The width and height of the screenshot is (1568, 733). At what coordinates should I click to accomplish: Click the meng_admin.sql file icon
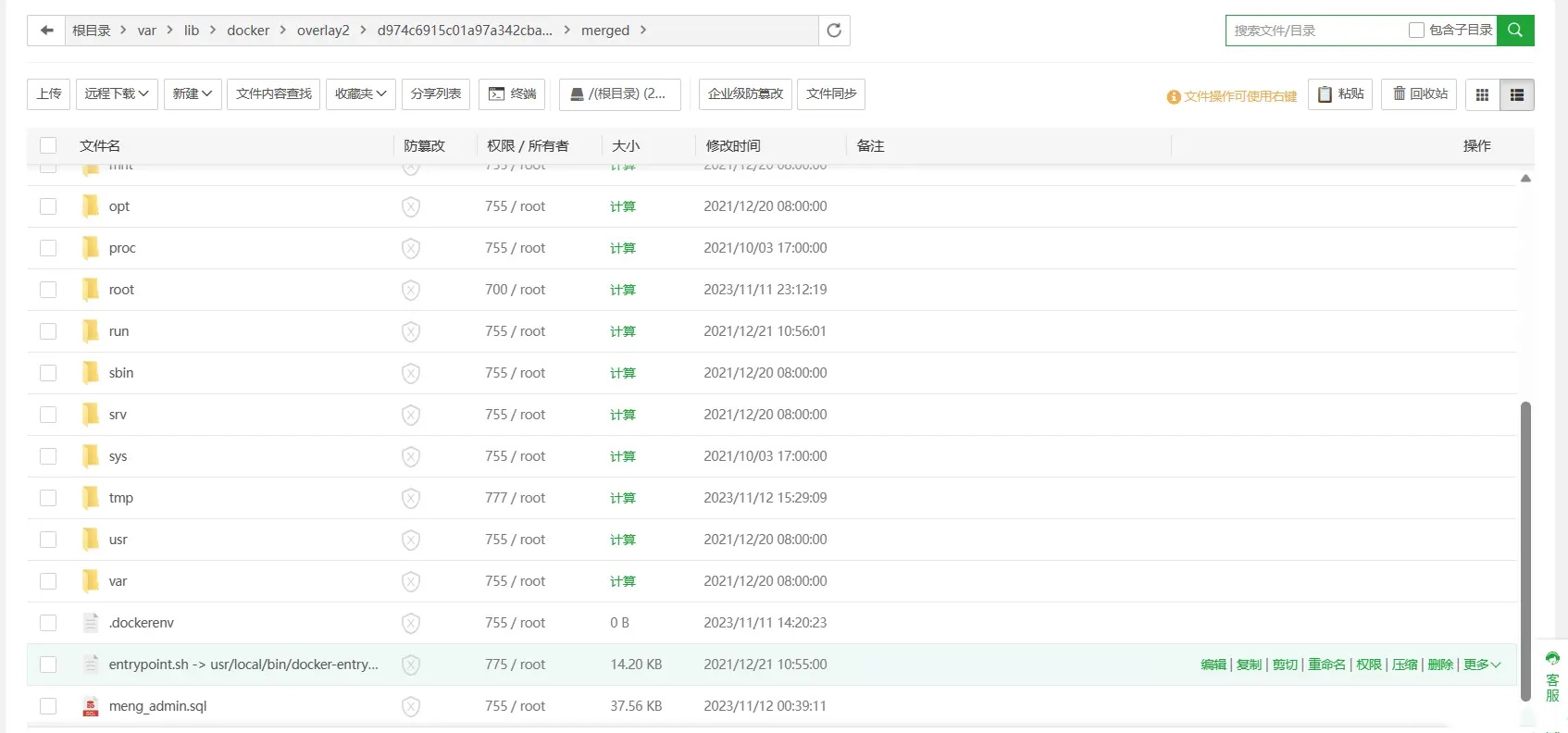tap(91, 706)
